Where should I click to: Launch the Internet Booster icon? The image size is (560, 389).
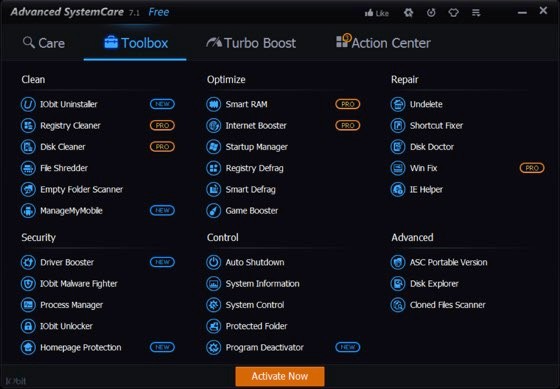coord(214,126)
